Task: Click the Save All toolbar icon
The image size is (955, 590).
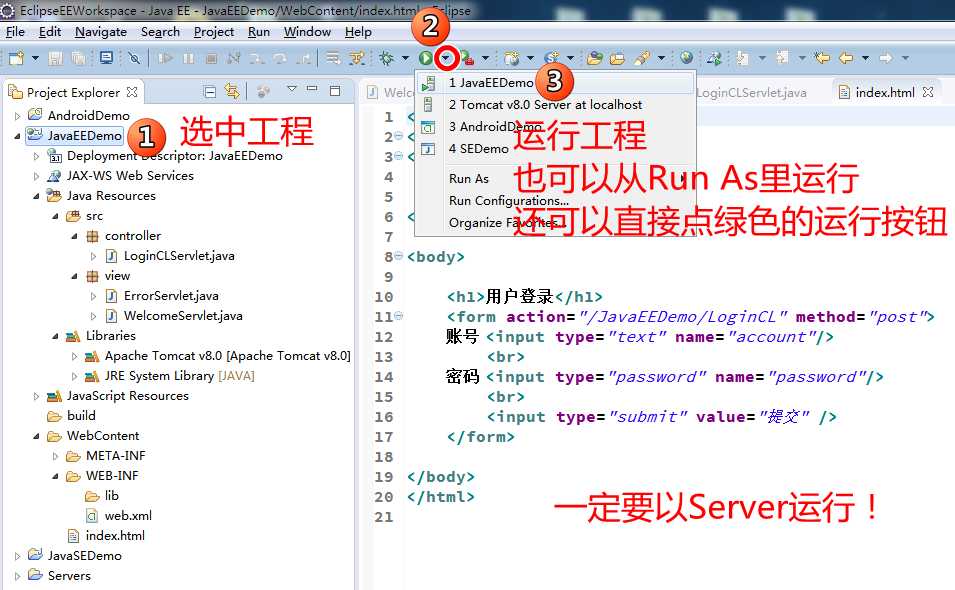Action: (78, 58)
